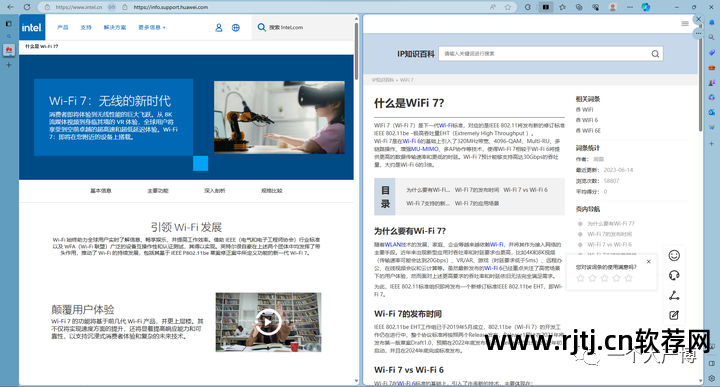Open Intel account sign-in person icon
720x387 pixels.
click(219, 28)
